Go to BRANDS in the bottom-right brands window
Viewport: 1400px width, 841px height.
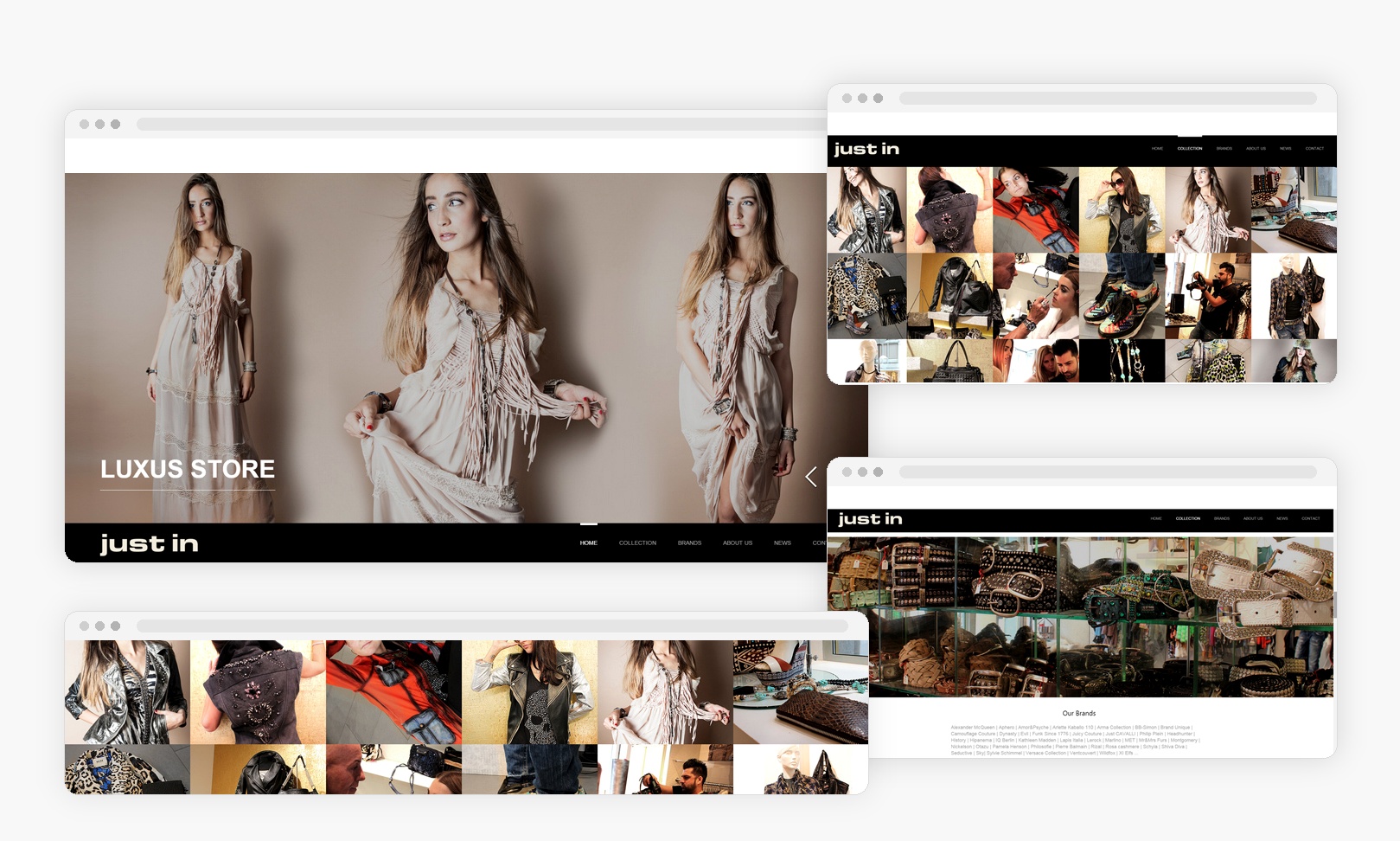coord(1222,518)
